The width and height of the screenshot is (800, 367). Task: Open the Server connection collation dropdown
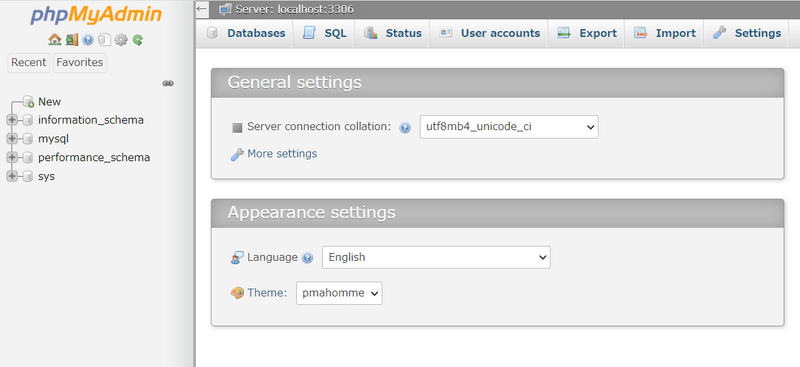point(509,127)
